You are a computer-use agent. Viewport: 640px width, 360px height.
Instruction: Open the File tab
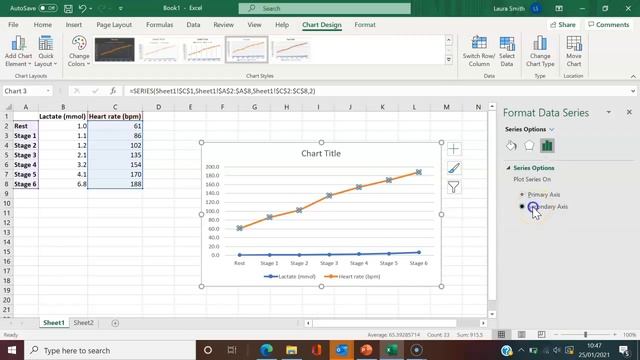(13, 25)
